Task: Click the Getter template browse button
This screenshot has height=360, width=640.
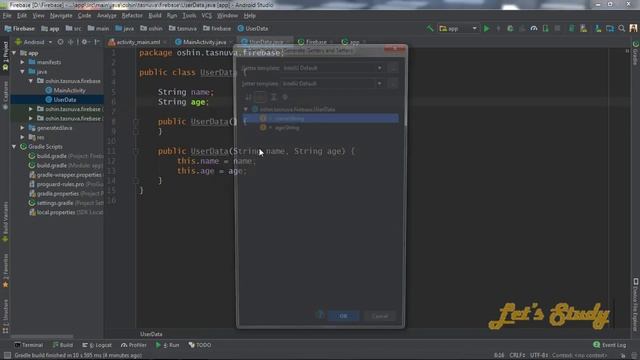Action: pyautogui.click(x=393, y=68)
